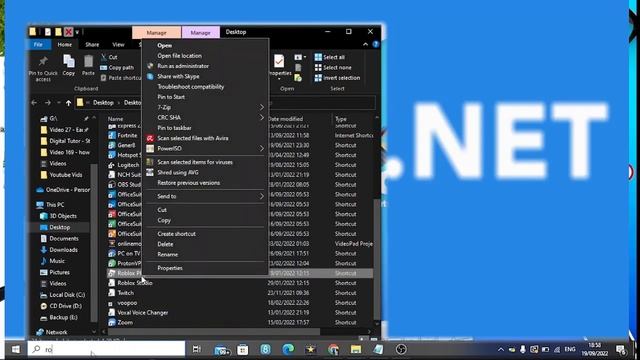Open recent locations dropdown beside navigation arrows

(x=58, y=103)
